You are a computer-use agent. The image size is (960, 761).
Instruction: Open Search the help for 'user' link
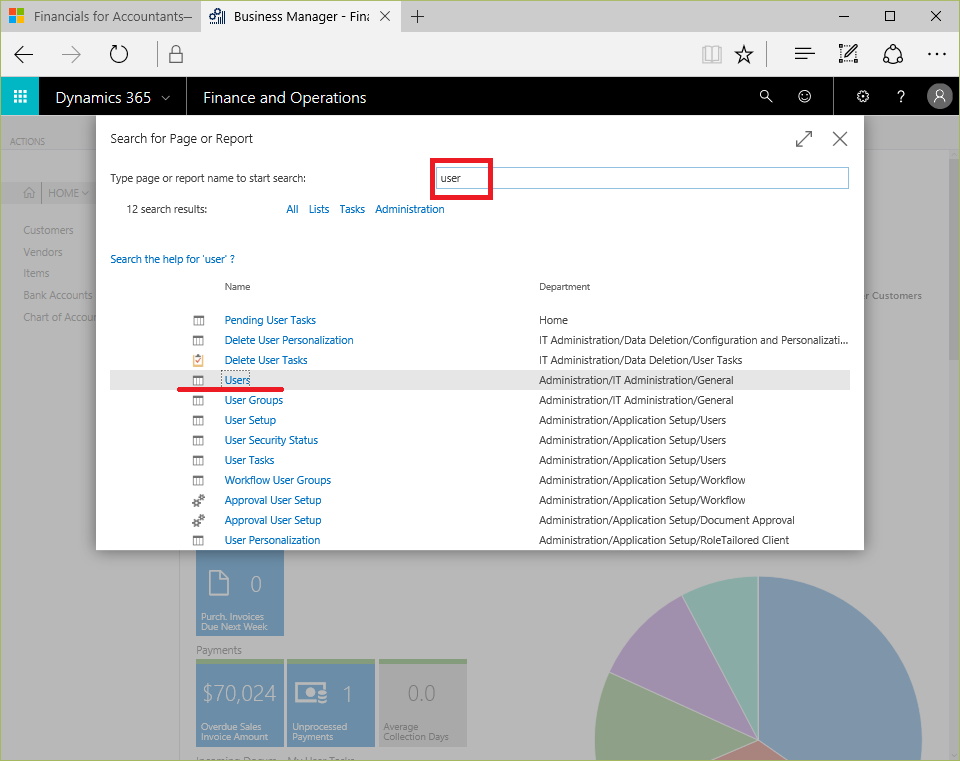point(172,259)
